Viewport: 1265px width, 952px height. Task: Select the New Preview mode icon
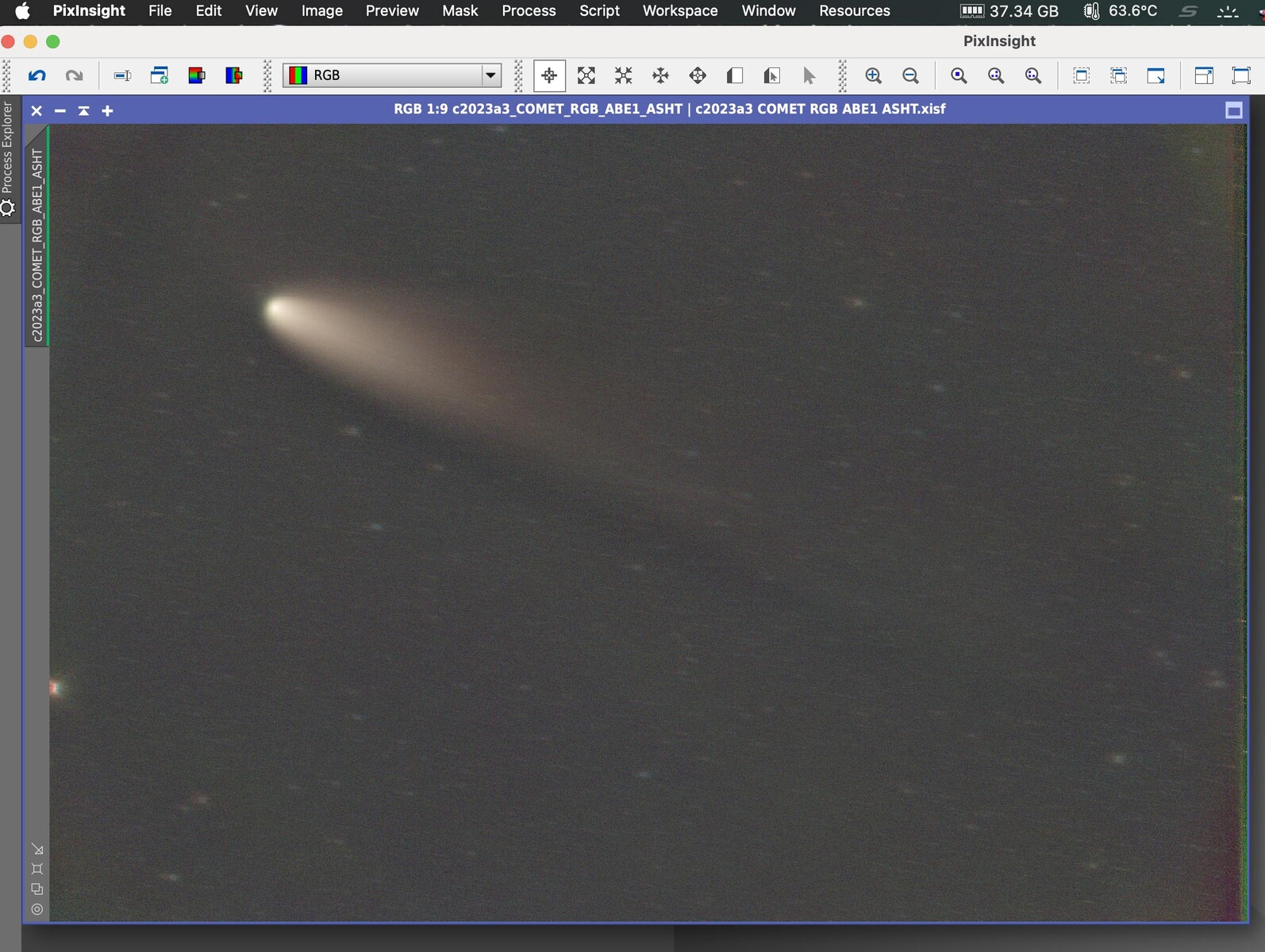pyautogui.click(x=735, y=75)
